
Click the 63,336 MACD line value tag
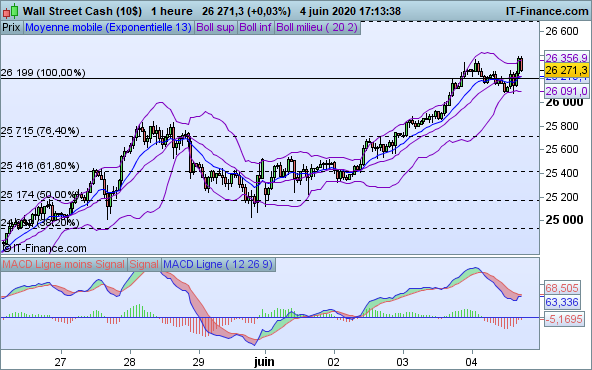pyautogui.click(x=562, y=302)
